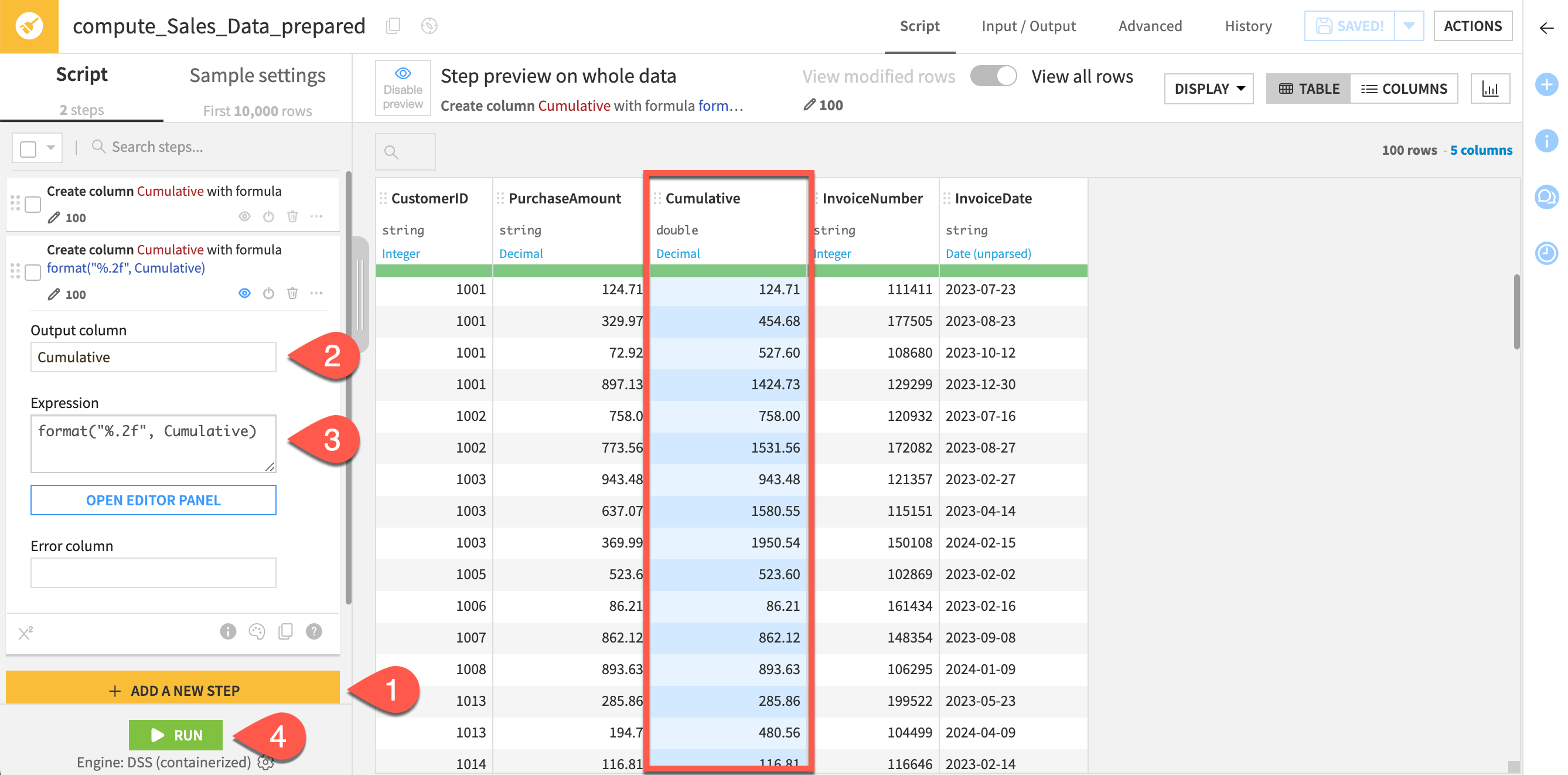Switch to the Script top tab

pyautogui.click(x=919, y=26)
